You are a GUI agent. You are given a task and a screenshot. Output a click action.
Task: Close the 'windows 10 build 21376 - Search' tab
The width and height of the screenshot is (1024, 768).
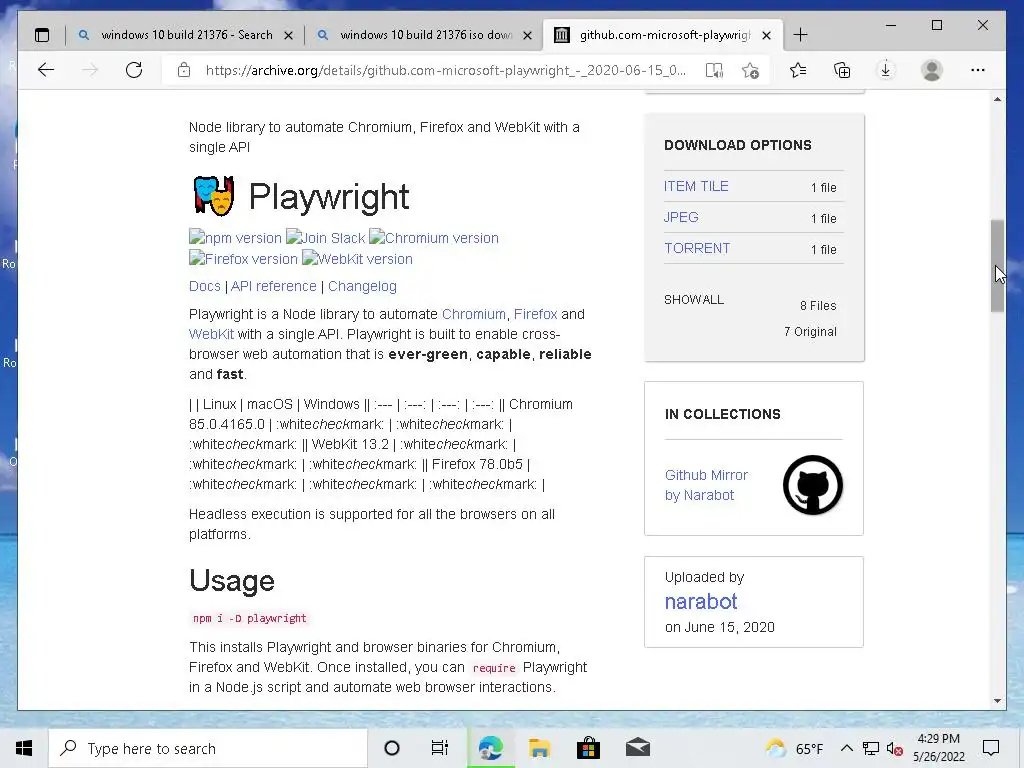[288, 35]
